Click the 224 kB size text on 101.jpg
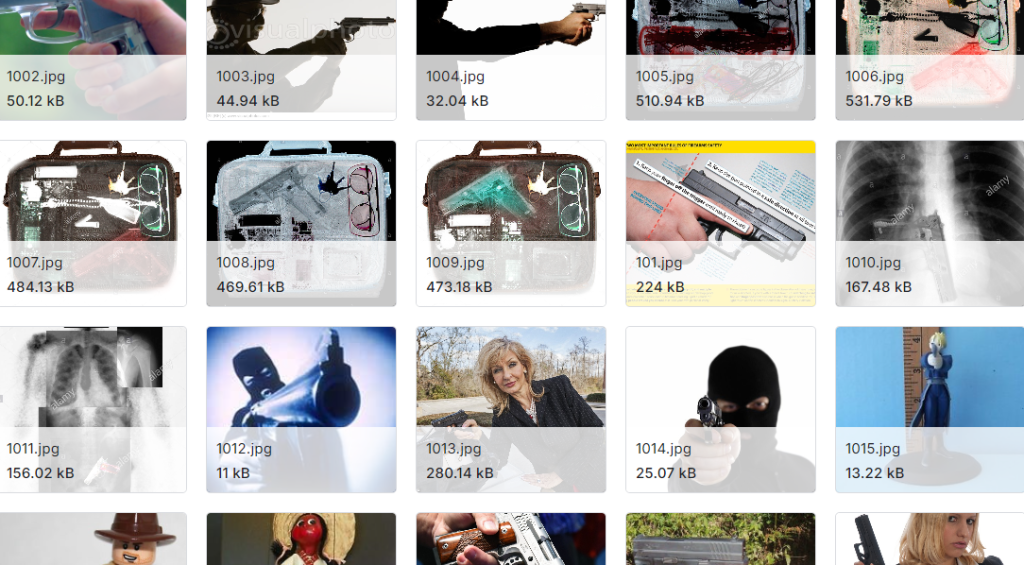 tap(660, 287)
